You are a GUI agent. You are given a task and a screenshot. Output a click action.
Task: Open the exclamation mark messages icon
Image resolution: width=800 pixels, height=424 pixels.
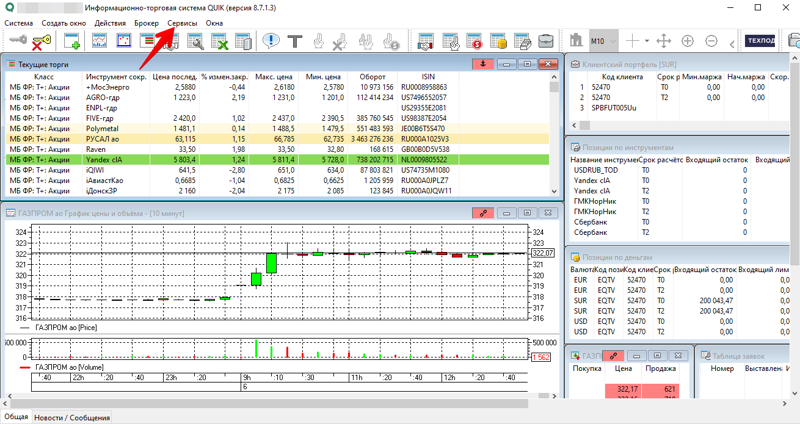pyautogui.click(x=271, y=41)
